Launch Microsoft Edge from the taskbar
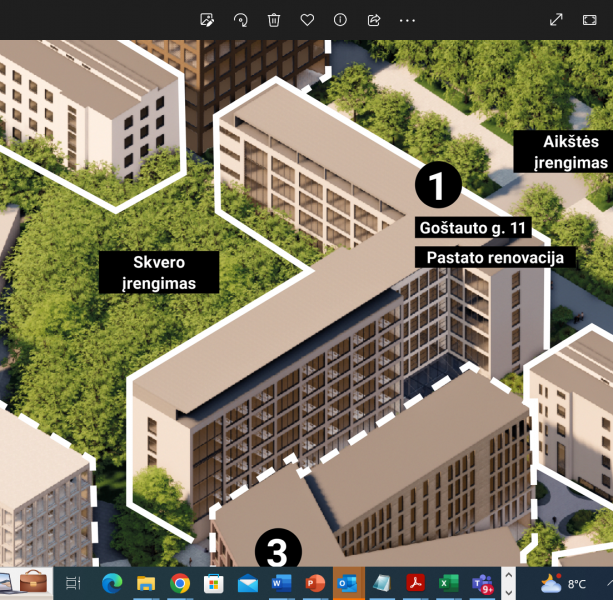613x600 pixels. (x=112, y=584)
